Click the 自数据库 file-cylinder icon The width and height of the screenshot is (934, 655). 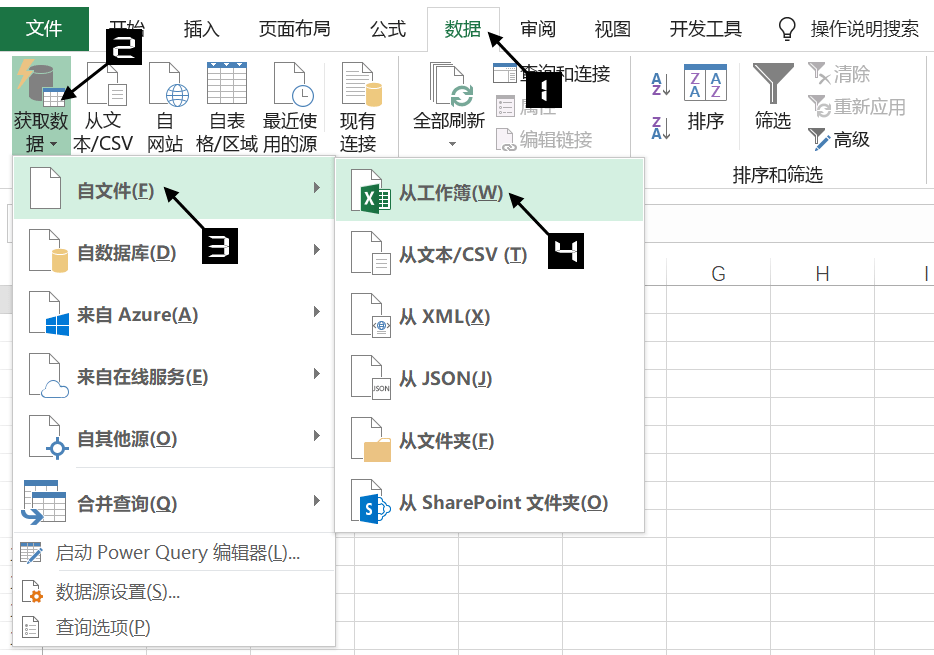tap(48, 251)
